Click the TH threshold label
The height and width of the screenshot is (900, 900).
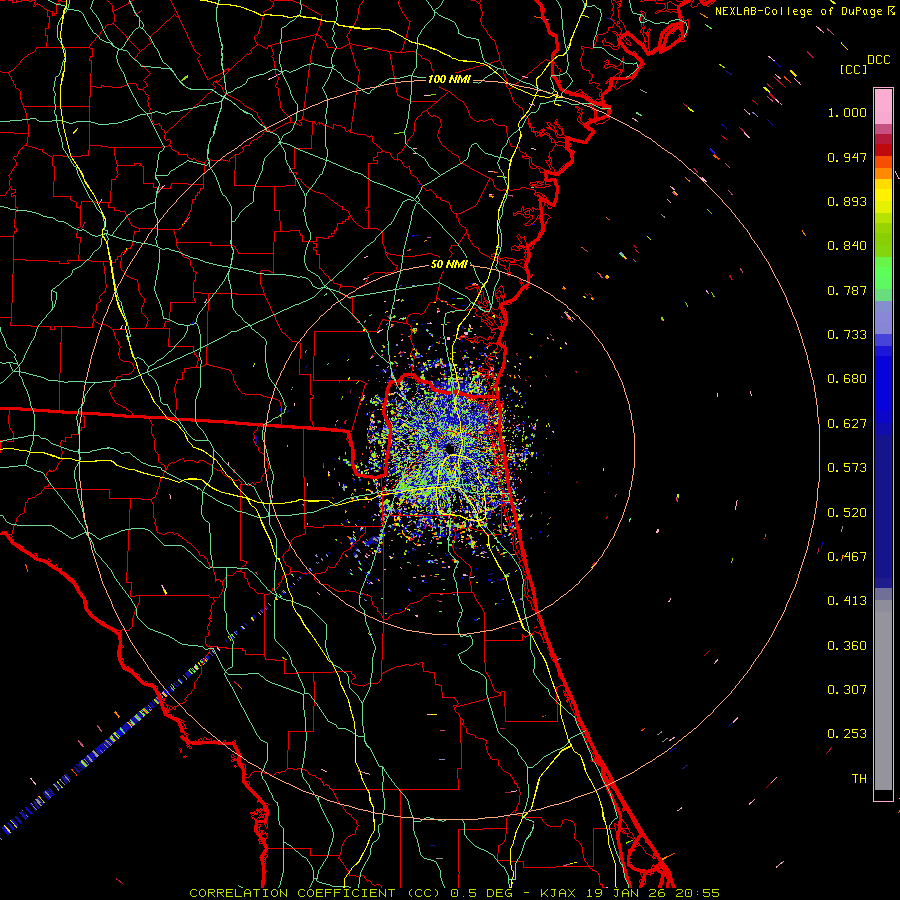click(x=859, y=779)
